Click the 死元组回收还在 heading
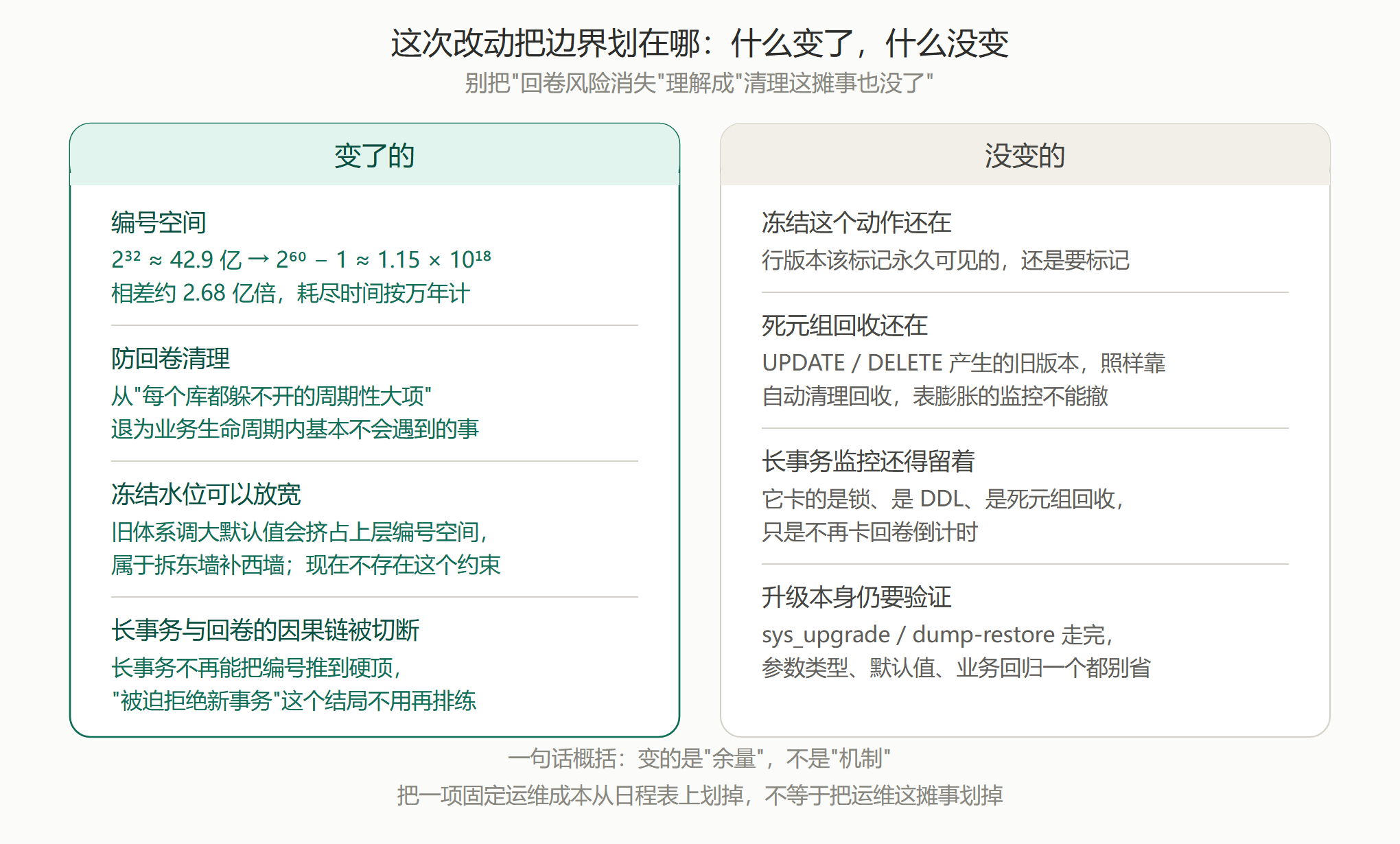Image resolution: width=1400 pixels, height=844 pixels. click(845, 325)
